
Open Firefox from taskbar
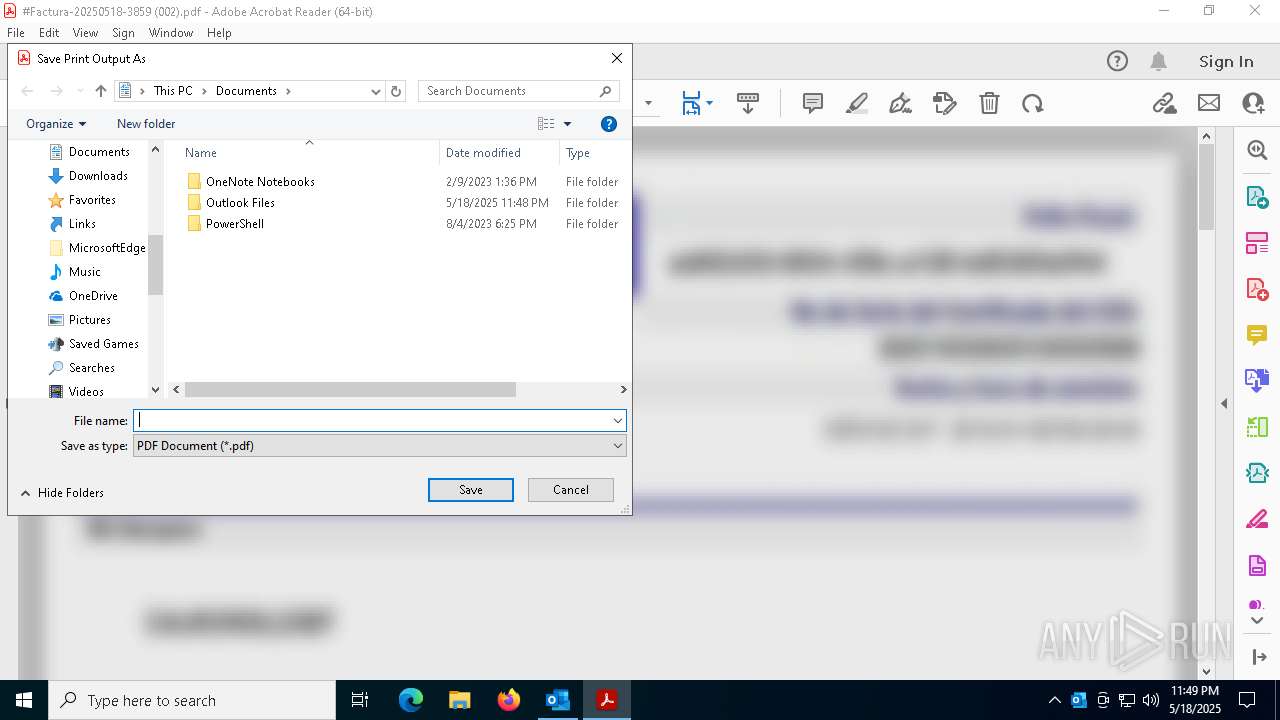tap(509, 700)
